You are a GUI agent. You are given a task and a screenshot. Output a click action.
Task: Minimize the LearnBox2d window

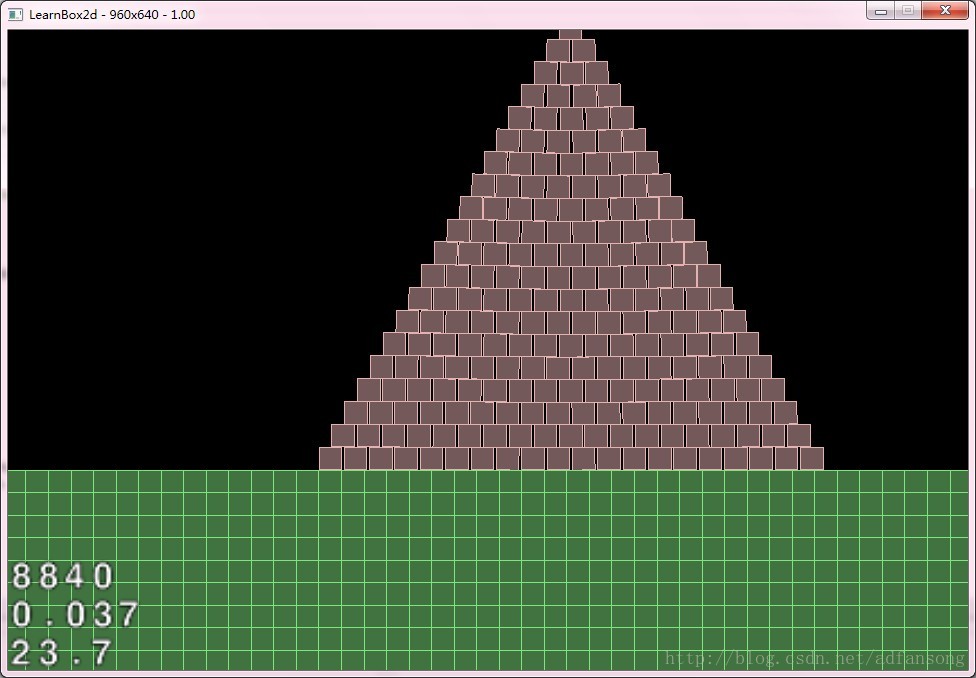point(880,11)
